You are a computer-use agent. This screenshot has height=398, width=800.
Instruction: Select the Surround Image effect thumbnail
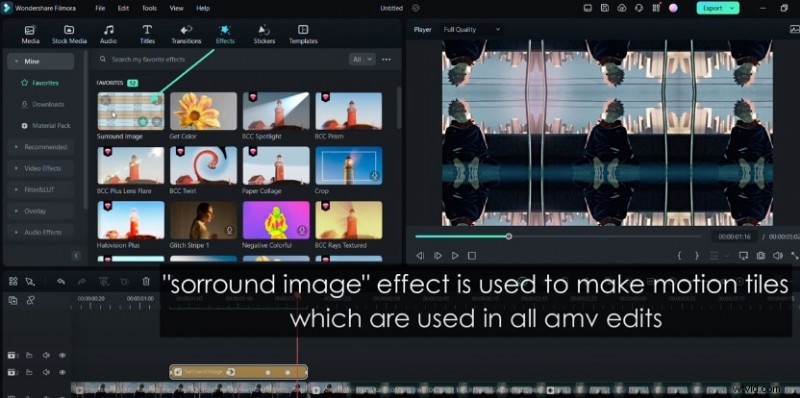coord(131,111)
